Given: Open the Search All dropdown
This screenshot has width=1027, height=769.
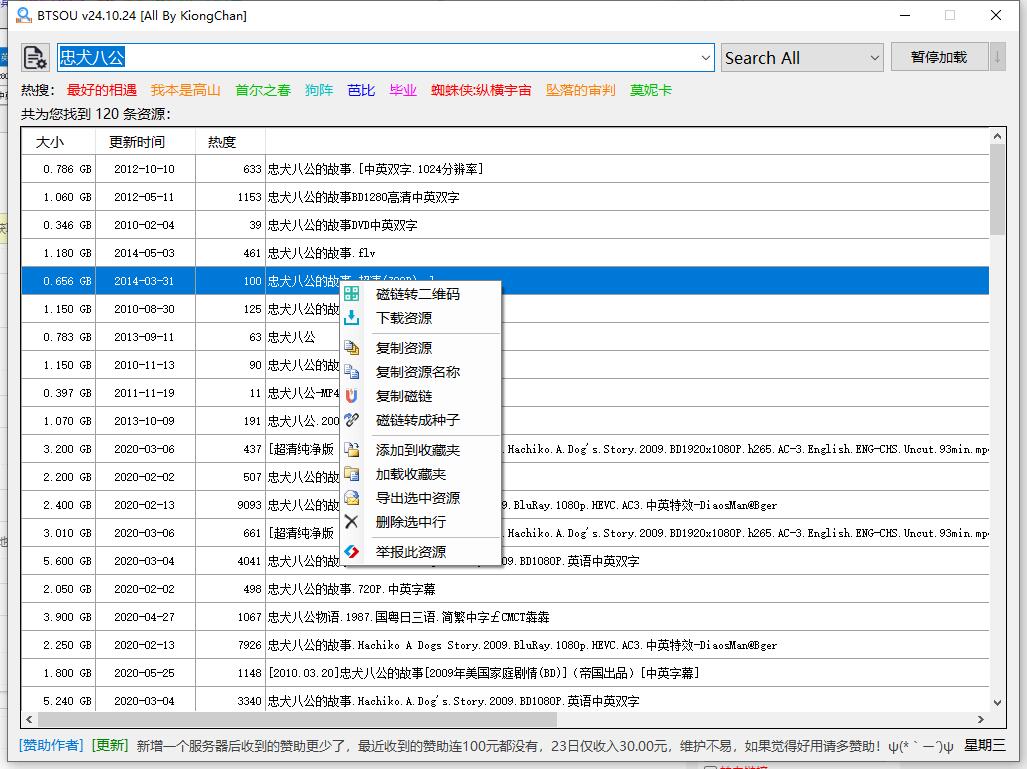Looking at the screenshot, I should click(x=800, y=57).
